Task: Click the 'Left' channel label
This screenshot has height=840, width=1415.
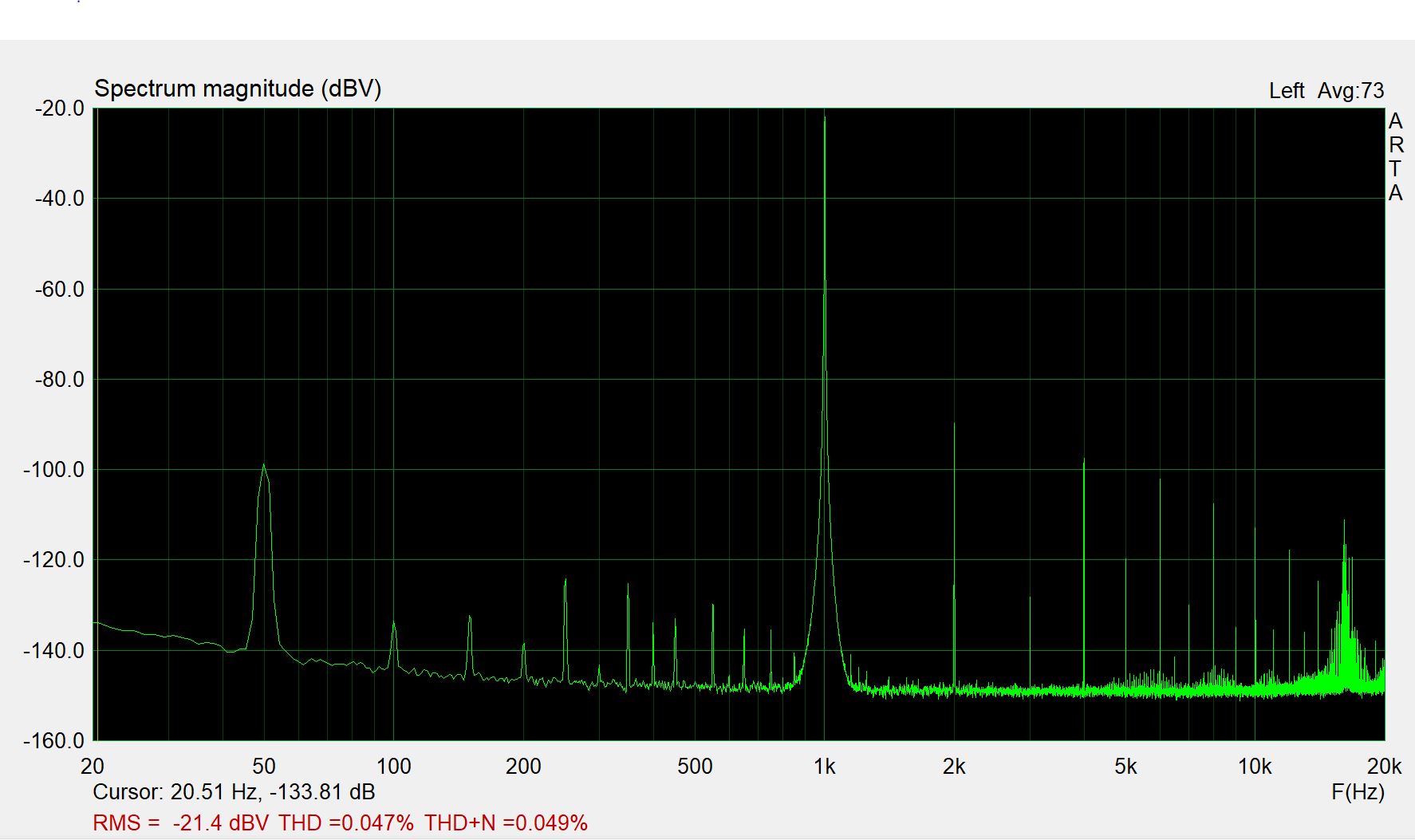Action: (x=1287, y=91)
